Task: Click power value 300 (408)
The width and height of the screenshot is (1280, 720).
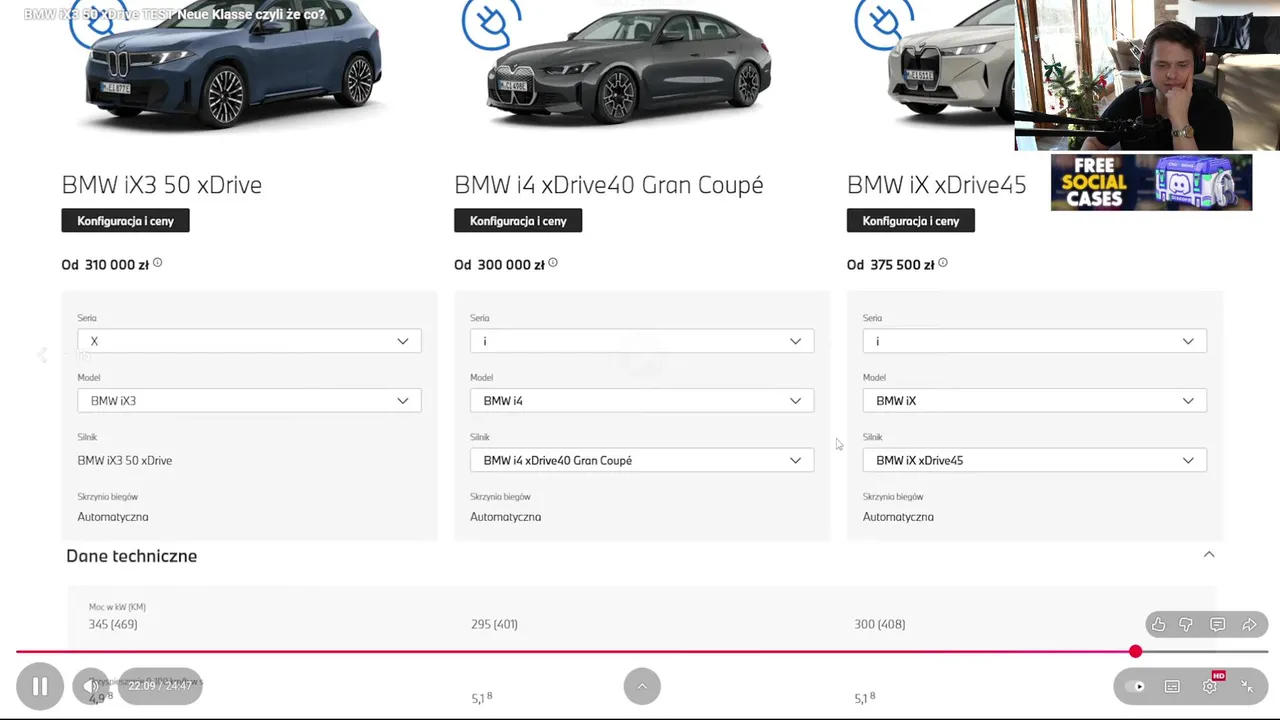Action: 879,624
